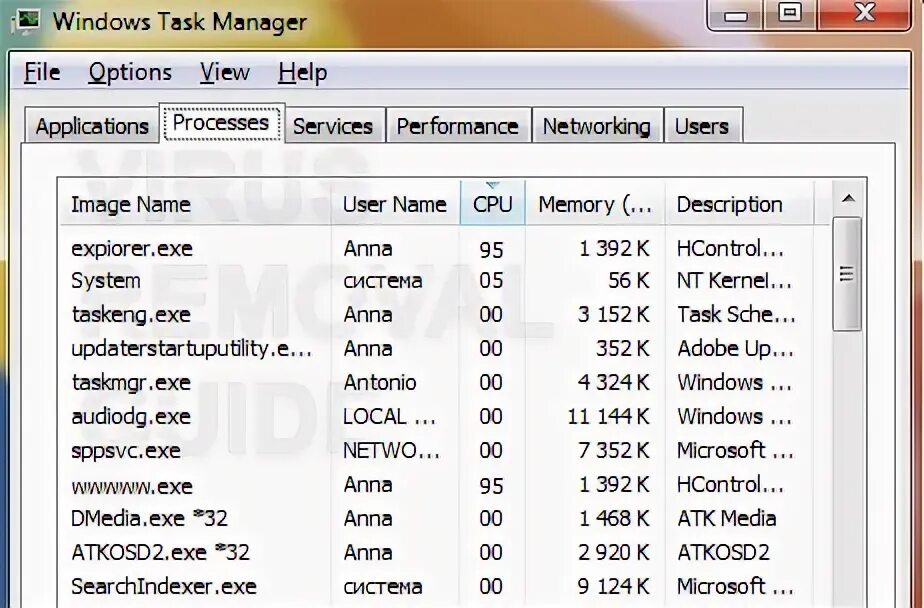924x608 pixels.
Task: Show the Users tab
Action: [702, 125]
